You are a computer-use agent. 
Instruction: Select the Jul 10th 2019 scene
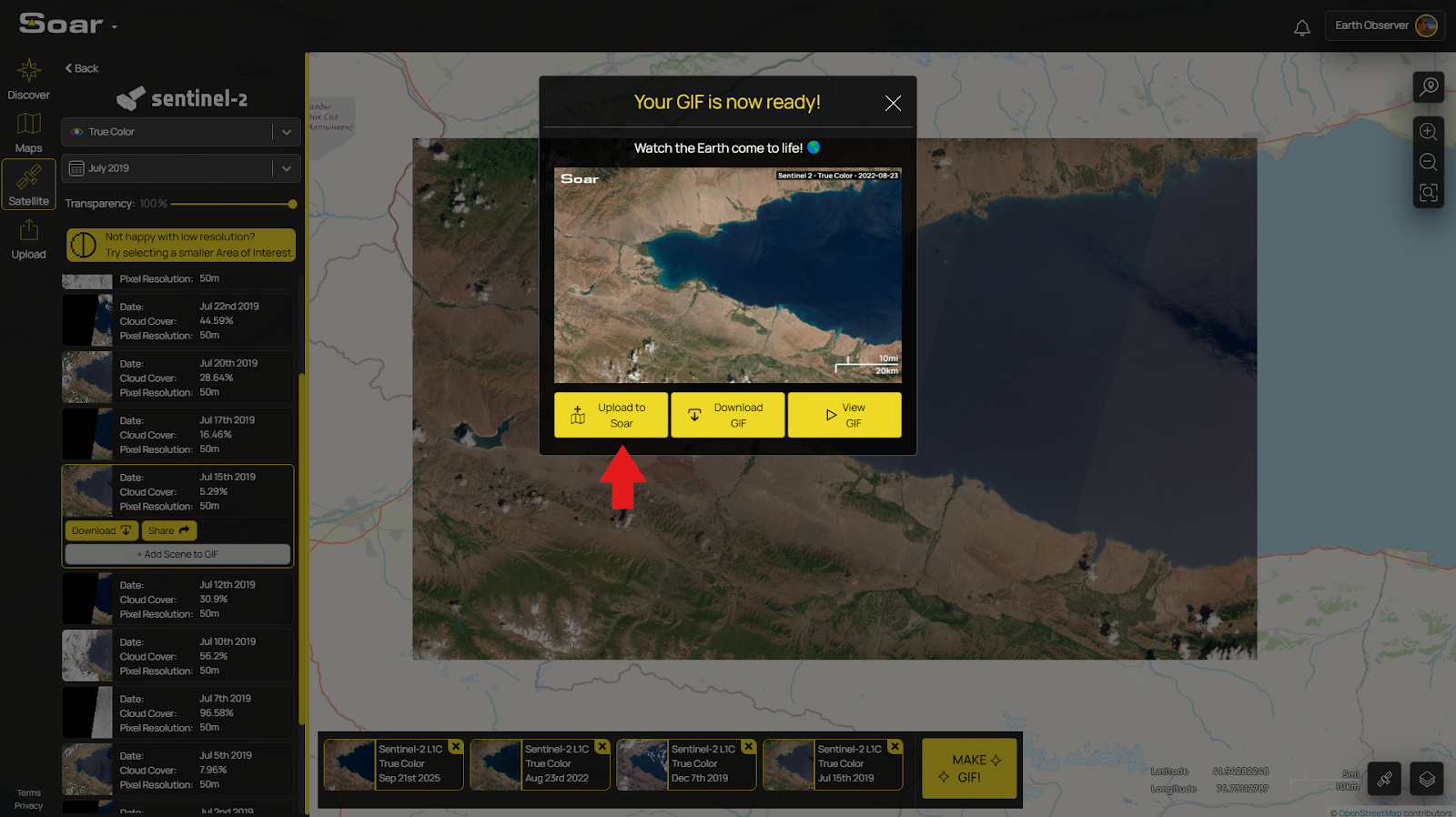click(178, 656)
